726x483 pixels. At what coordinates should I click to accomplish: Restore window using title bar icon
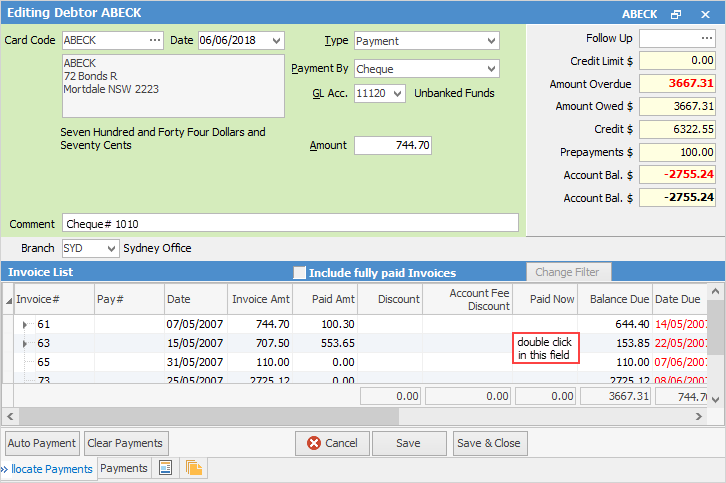coord(676,14)
